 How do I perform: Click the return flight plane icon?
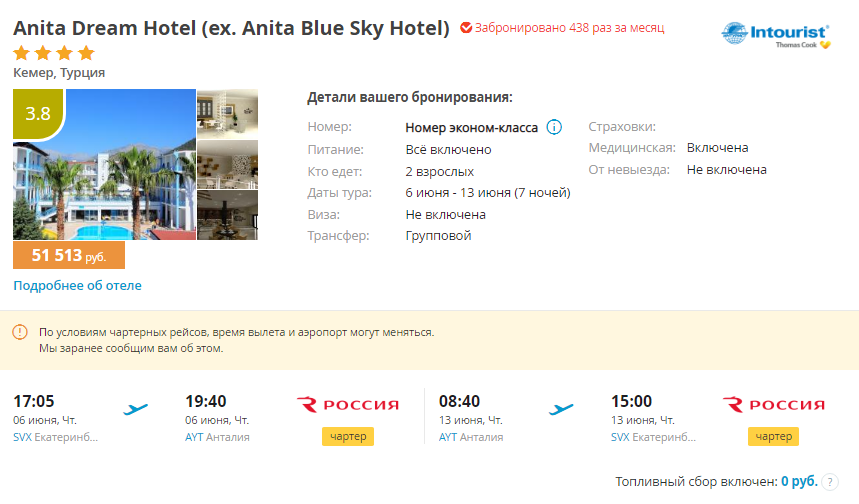tap(561, 409)
